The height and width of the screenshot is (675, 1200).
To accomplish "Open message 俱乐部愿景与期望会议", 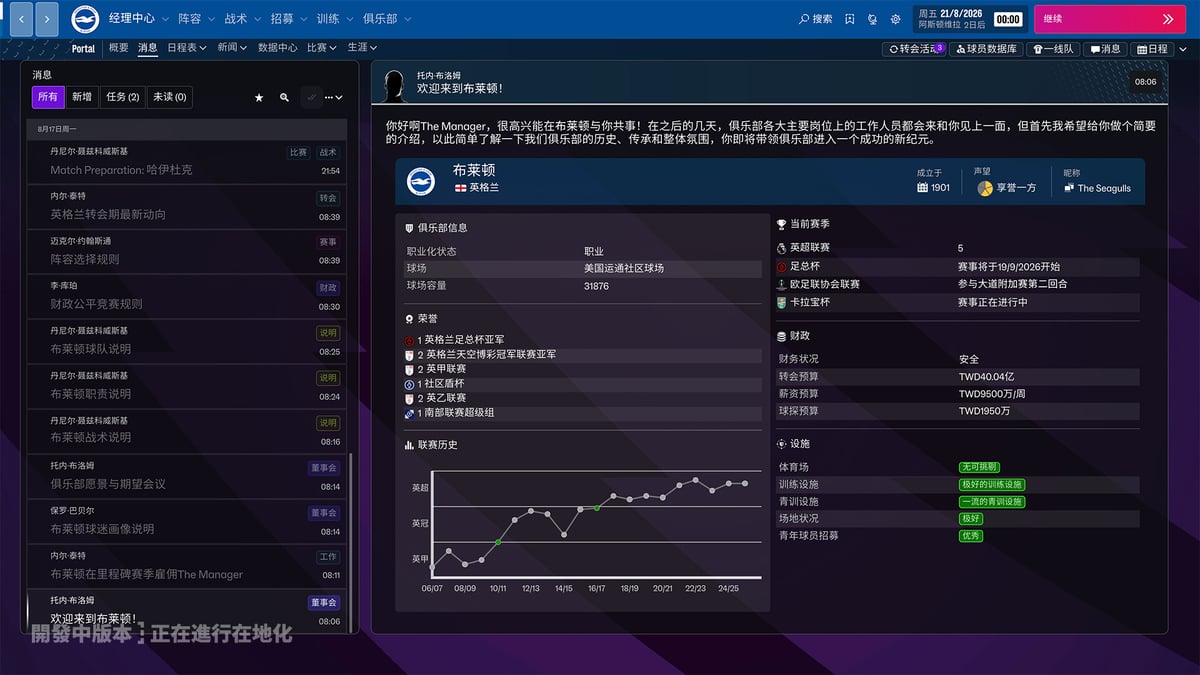I will 186,475.
